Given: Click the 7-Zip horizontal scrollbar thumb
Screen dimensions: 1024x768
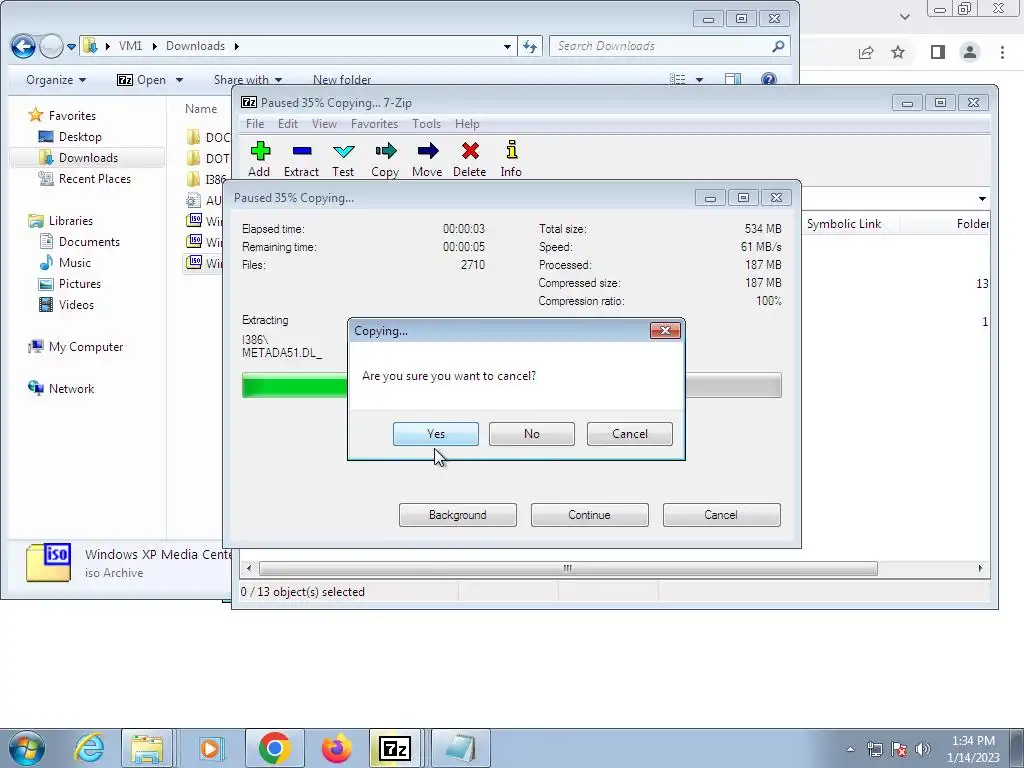Looking at the screenshot, I should coord(568,568).
